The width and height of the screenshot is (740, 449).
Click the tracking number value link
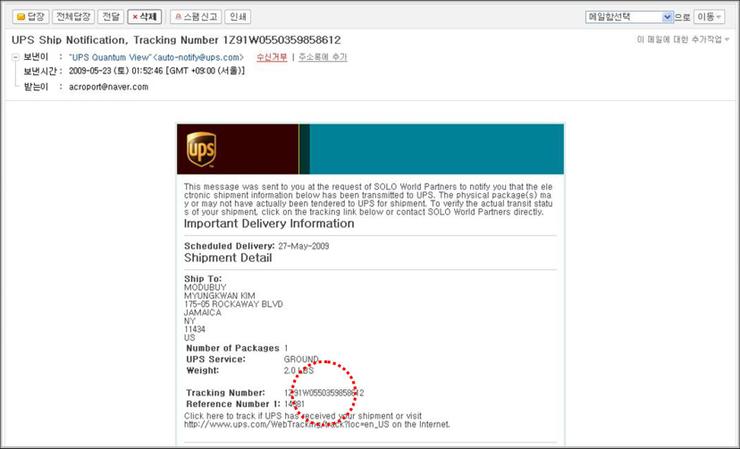pos(324,393)
